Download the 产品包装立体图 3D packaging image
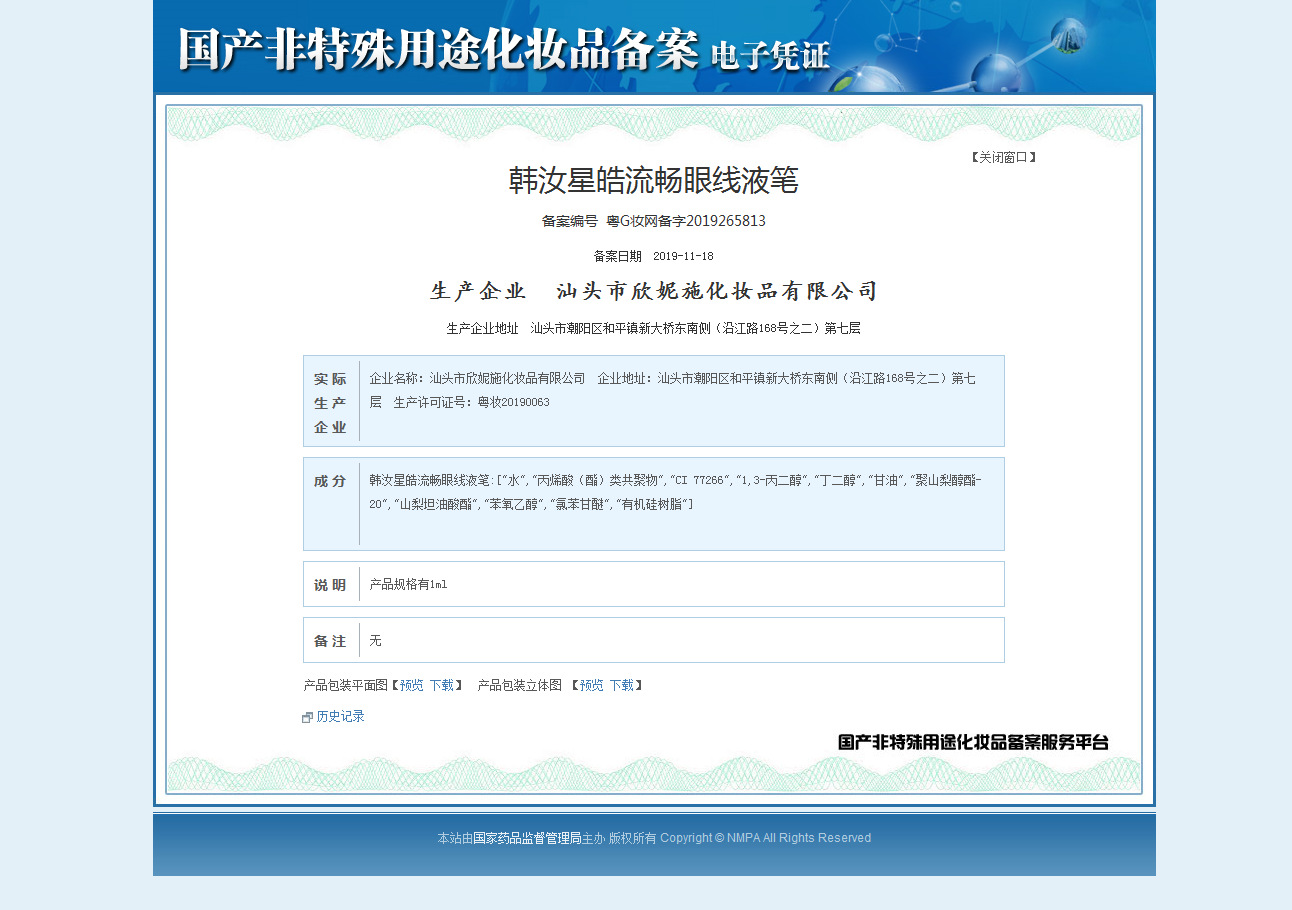 (x=621, y=686)
